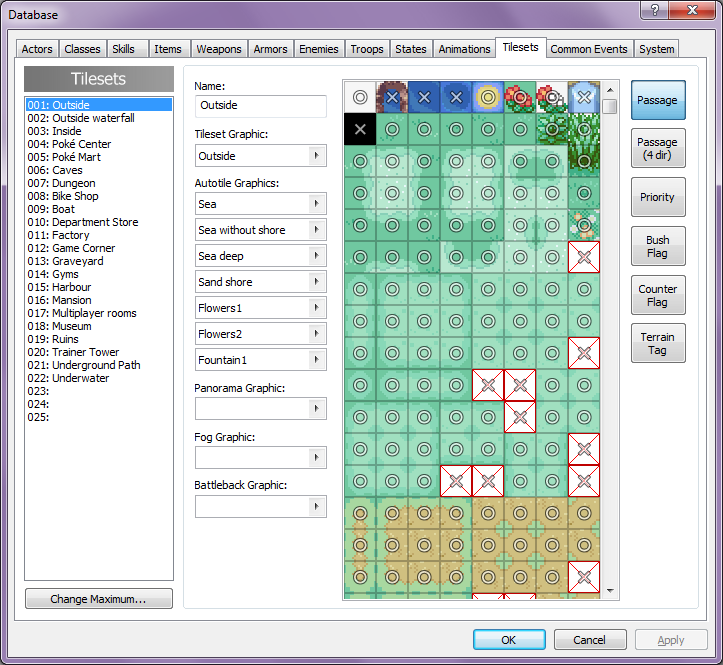Toggle passage on the first sand path tile
Screen dimensions: 723x665
360,513
